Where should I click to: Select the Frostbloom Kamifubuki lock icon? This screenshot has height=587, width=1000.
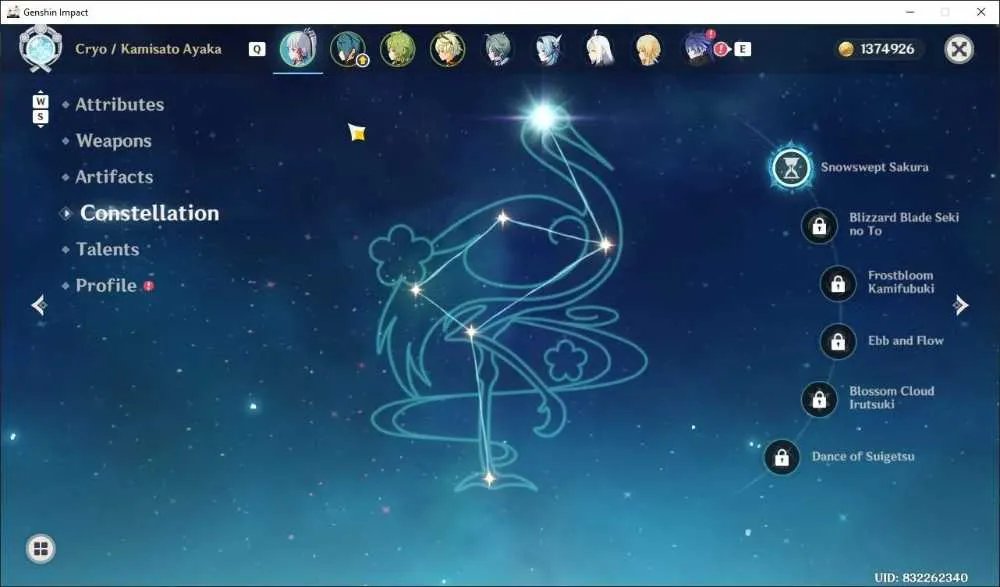coord(837,283)
